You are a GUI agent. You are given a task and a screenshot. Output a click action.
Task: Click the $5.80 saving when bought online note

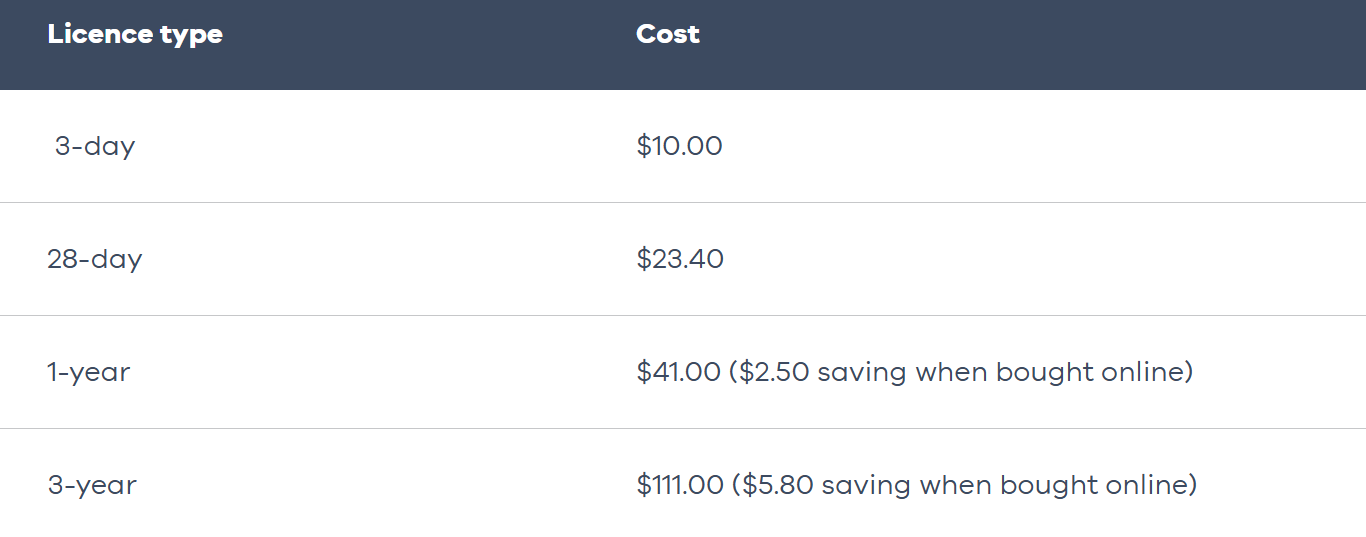point(964,485)
